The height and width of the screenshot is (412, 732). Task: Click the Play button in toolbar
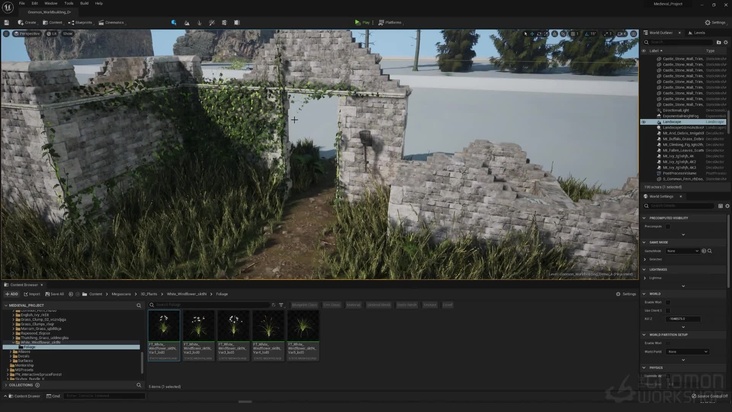[361, 21]
